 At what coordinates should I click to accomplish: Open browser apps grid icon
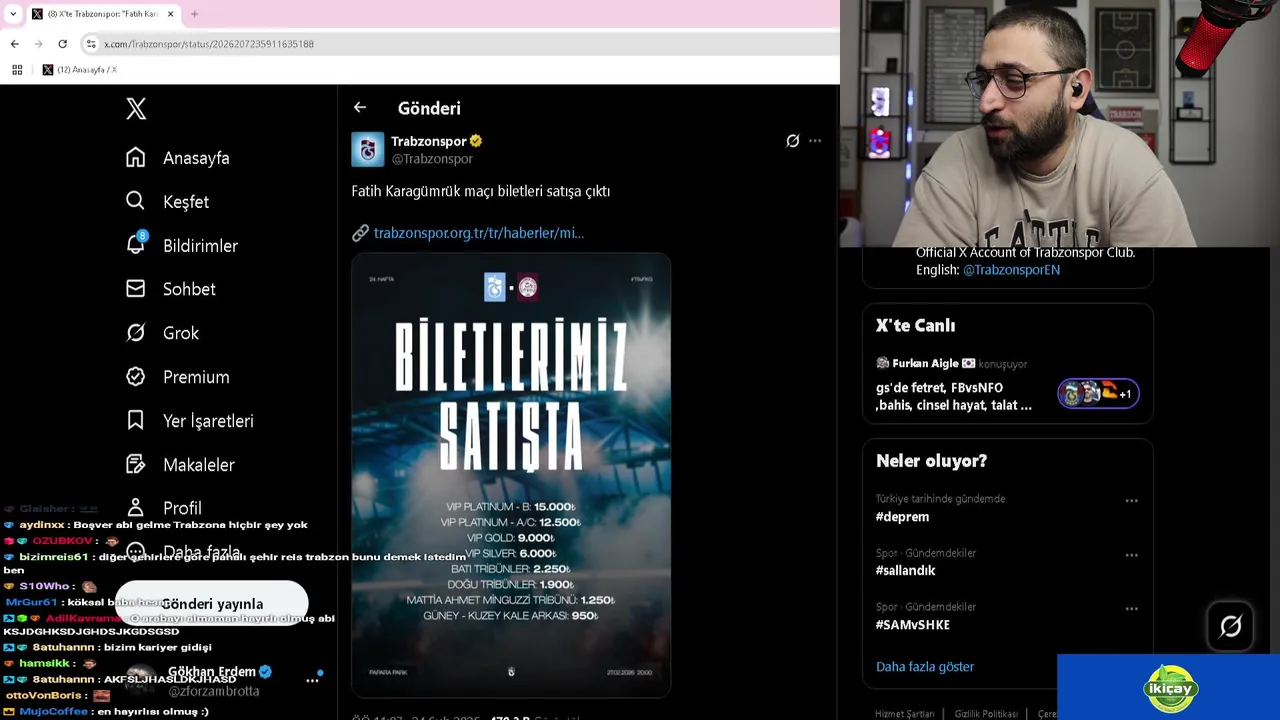pyautogui.click(x=17, y=70)
